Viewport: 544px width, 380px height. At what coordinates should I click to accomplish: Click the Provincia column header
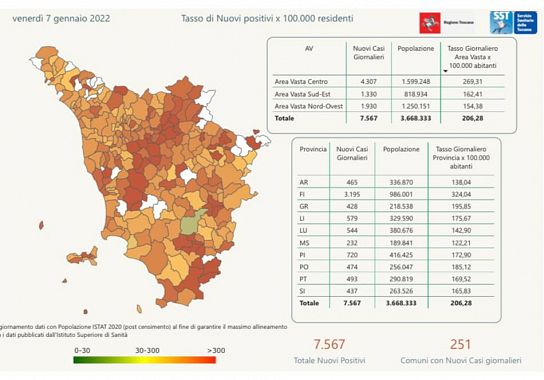[x=313, y=149]
